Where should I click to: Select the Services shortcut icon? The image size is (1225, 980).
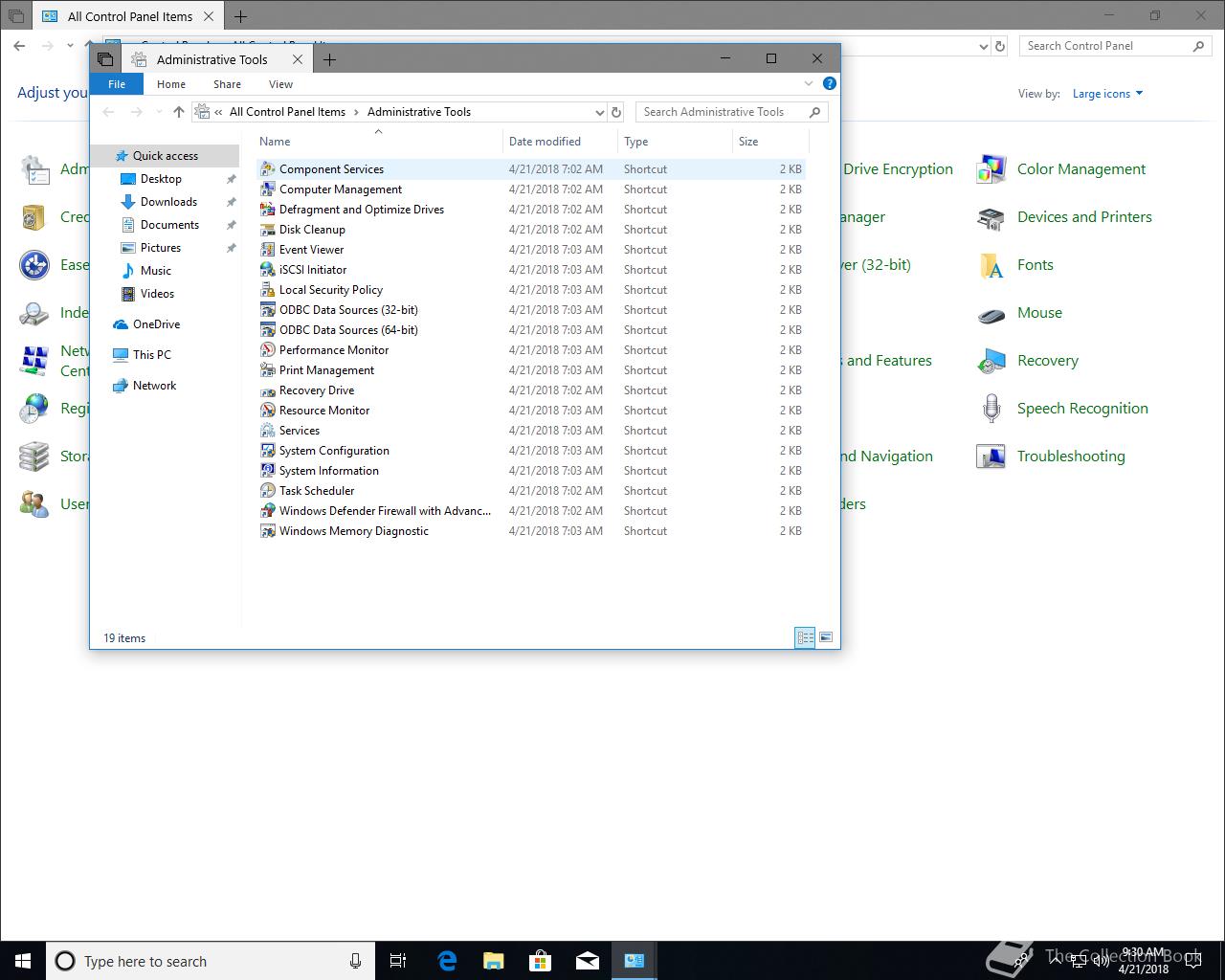point(268,431)
